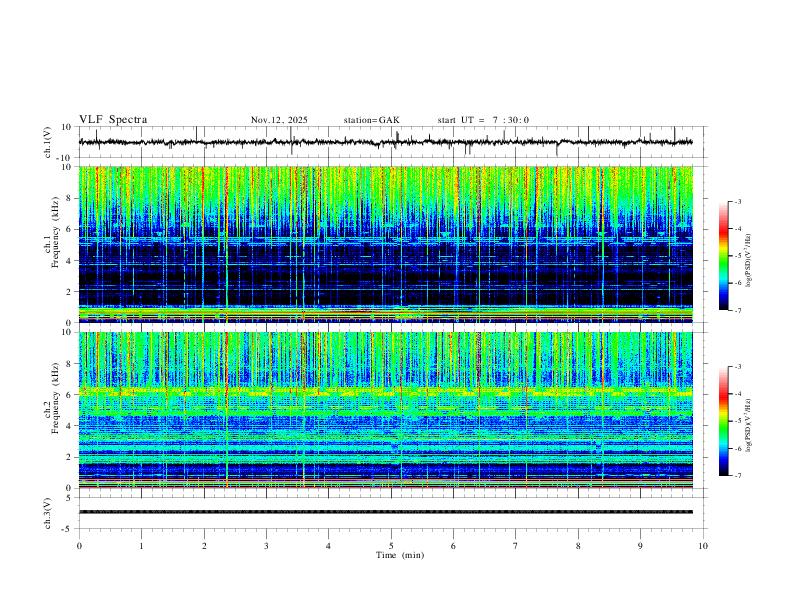Click time axis tick label "6"
This screenshot has width=792, height=612.
click(x=453, y=546)
